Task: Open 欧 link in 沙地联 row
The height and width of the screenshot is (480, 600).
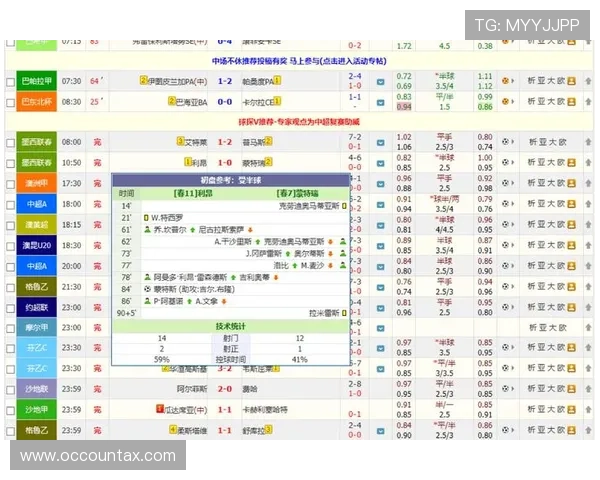Action: coord(561,389)
